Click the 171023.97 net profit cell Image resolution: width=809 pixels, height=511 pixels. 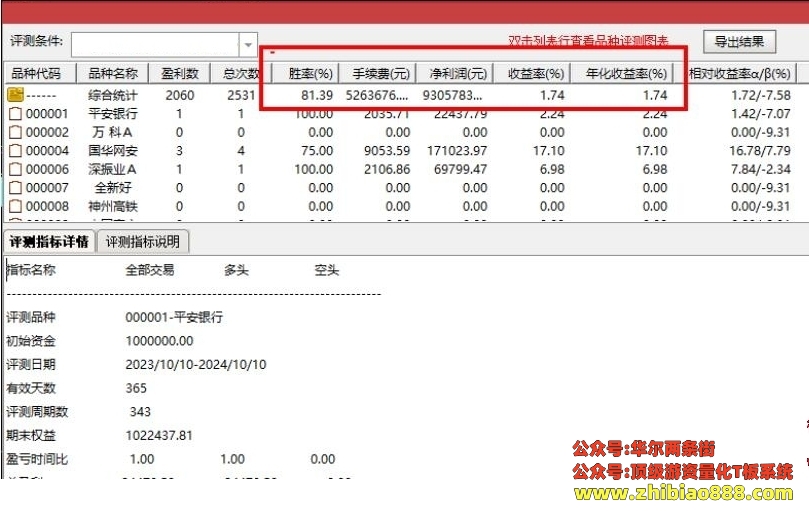tap(457, 151)
